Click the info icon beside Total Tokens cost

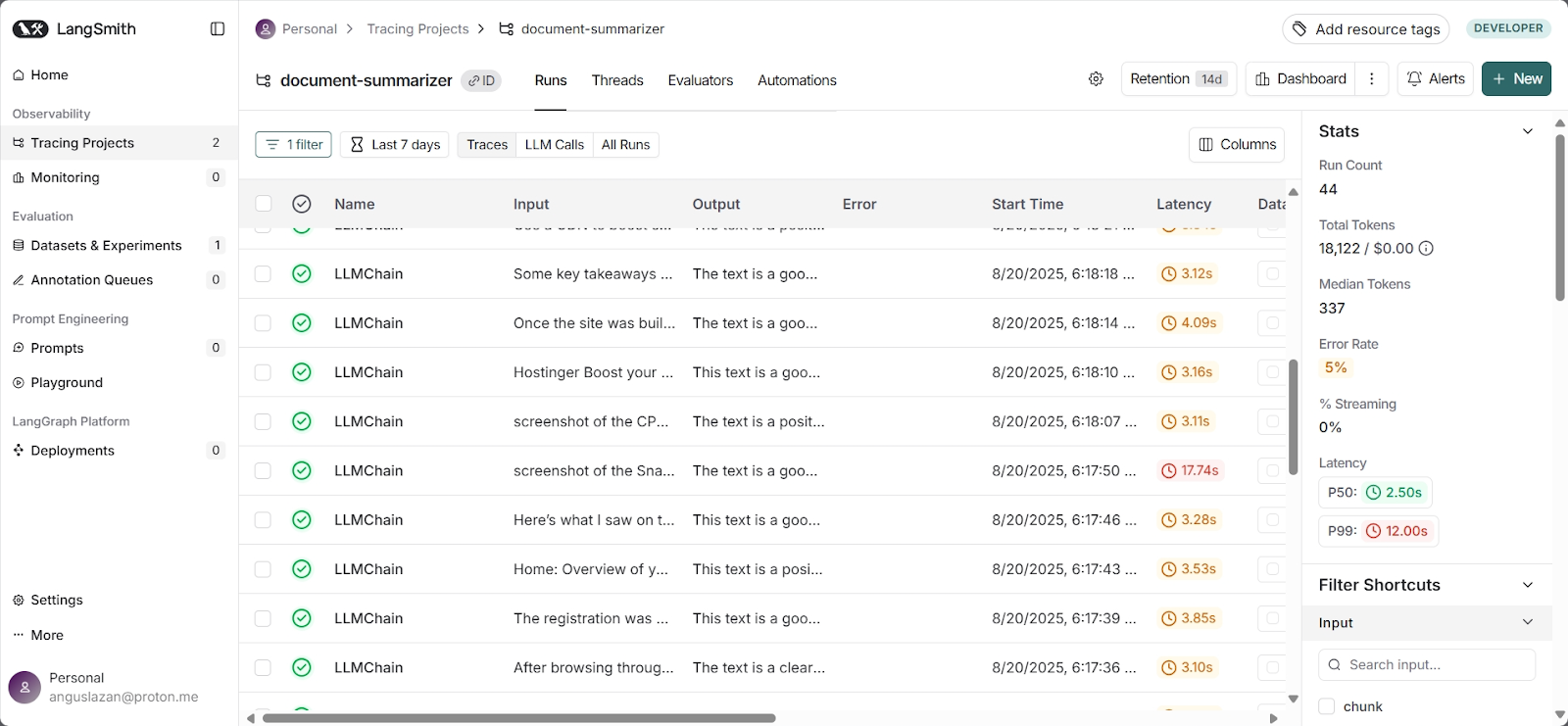point(1426,249)
